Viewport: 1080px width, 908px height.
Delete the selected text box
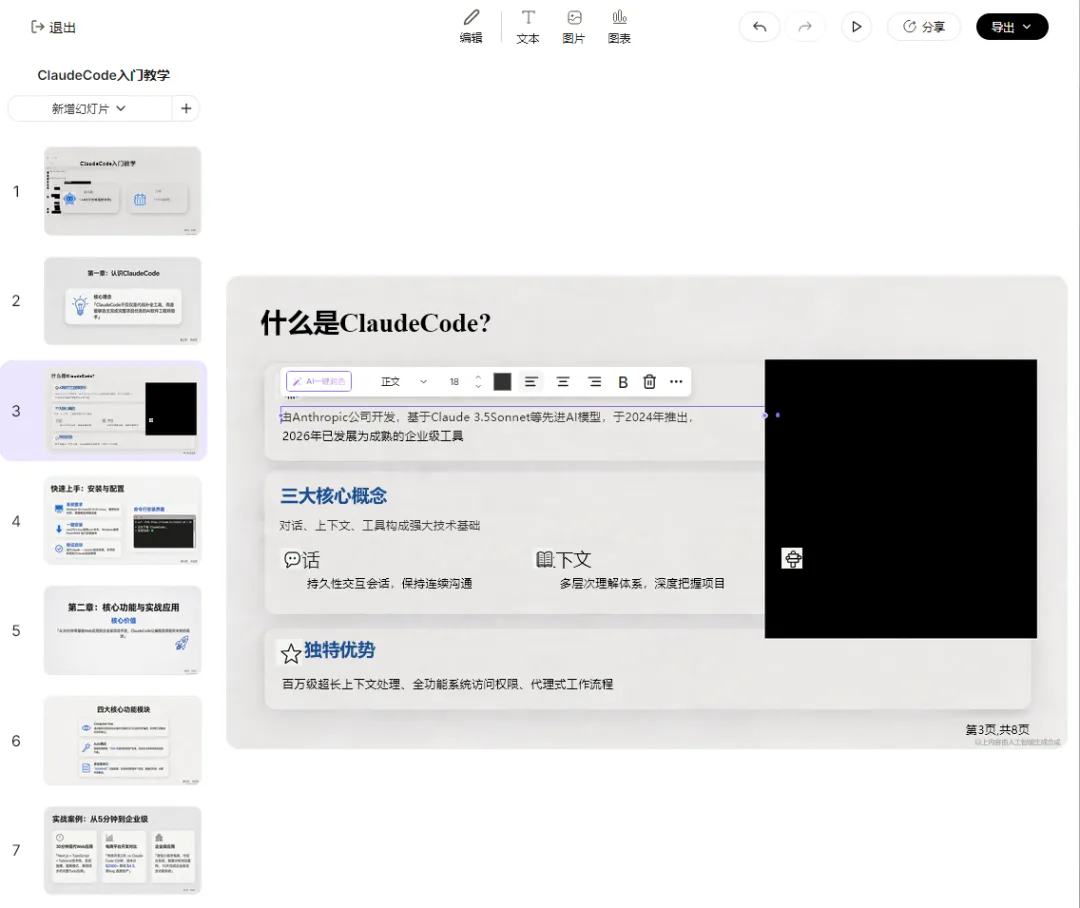click(x=650, y=382)
